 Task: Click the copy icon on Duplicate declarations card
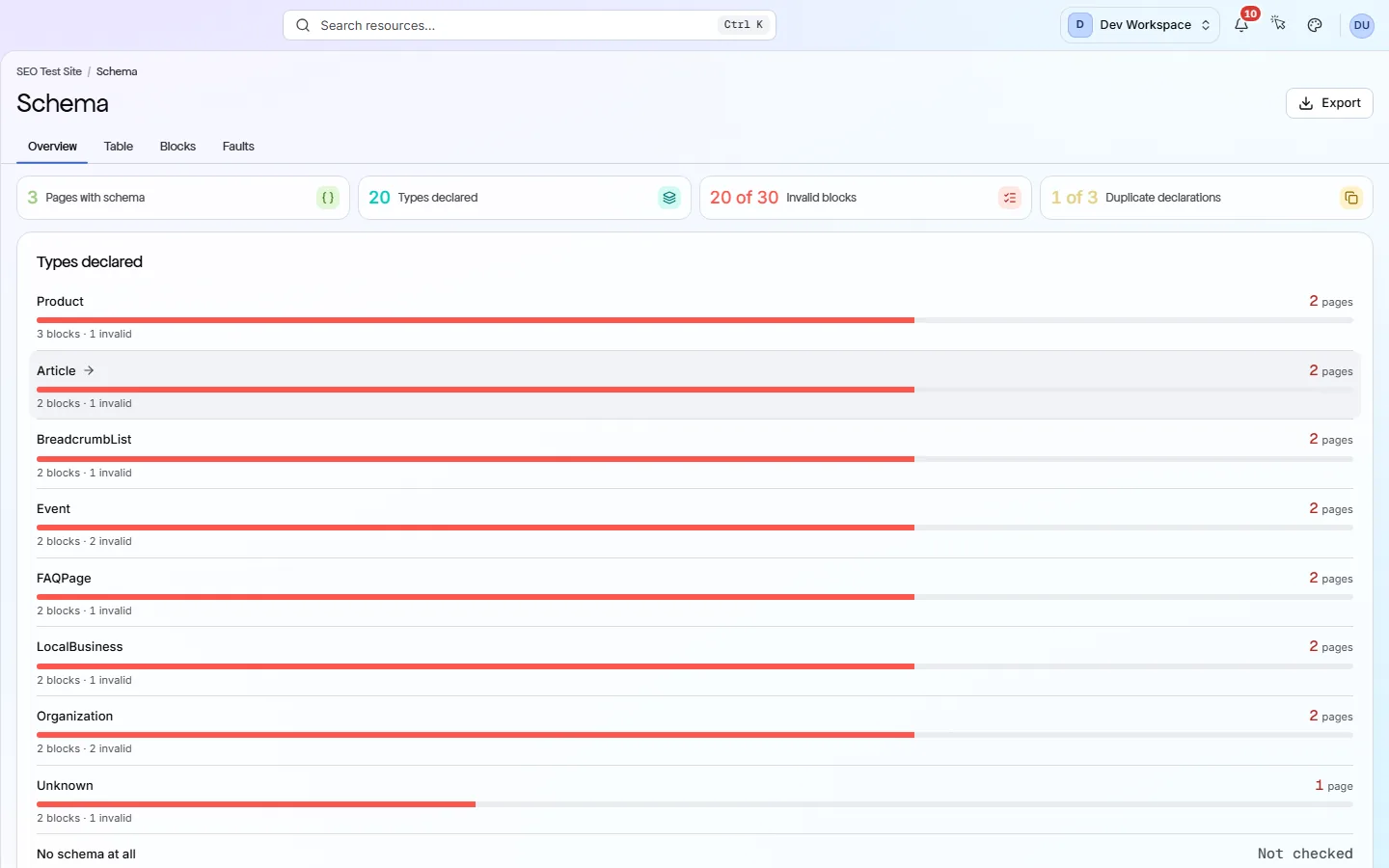(1351, 198)
